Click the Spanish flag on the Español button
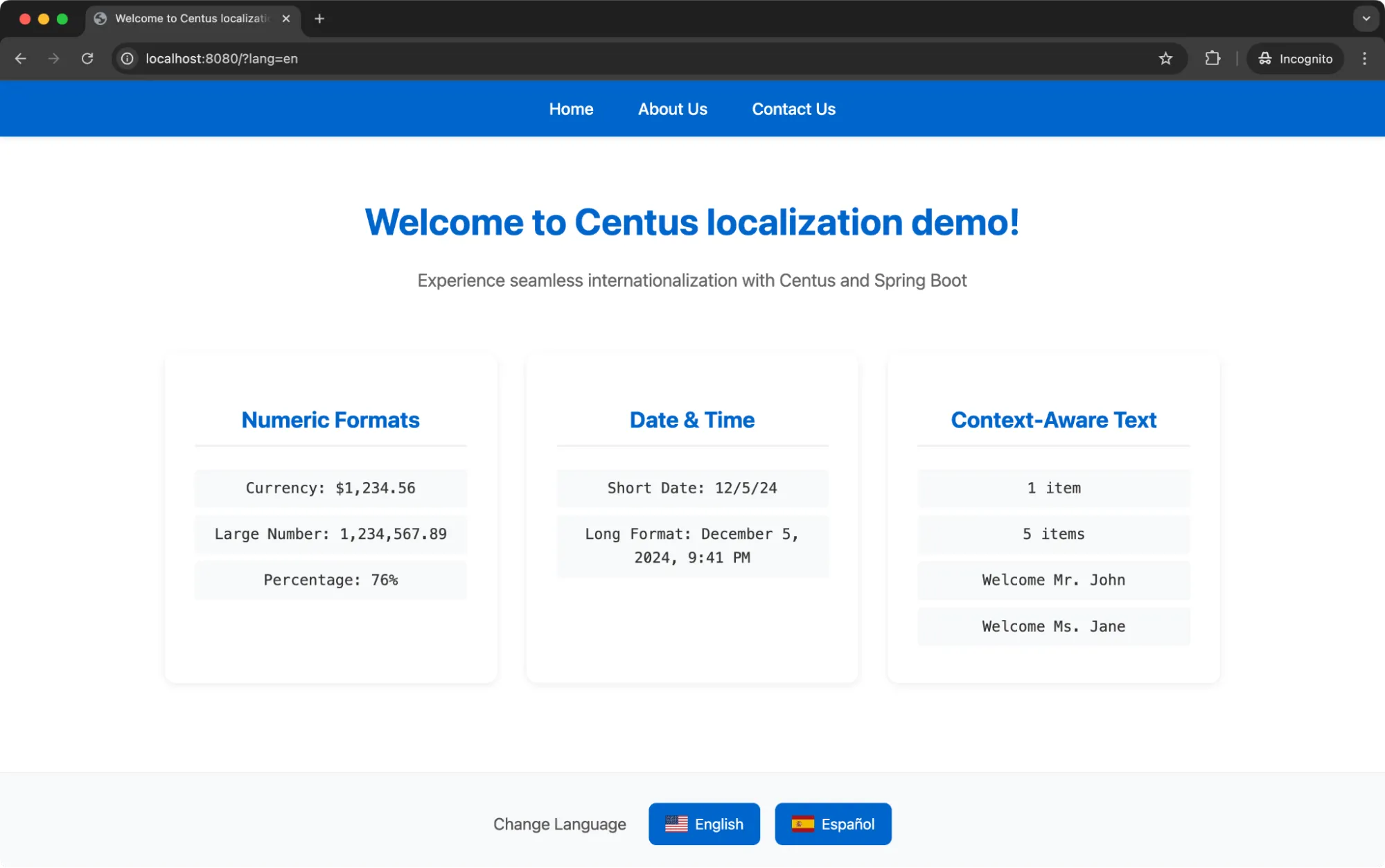Screen dimensions: 1385x868 (803, 824)
